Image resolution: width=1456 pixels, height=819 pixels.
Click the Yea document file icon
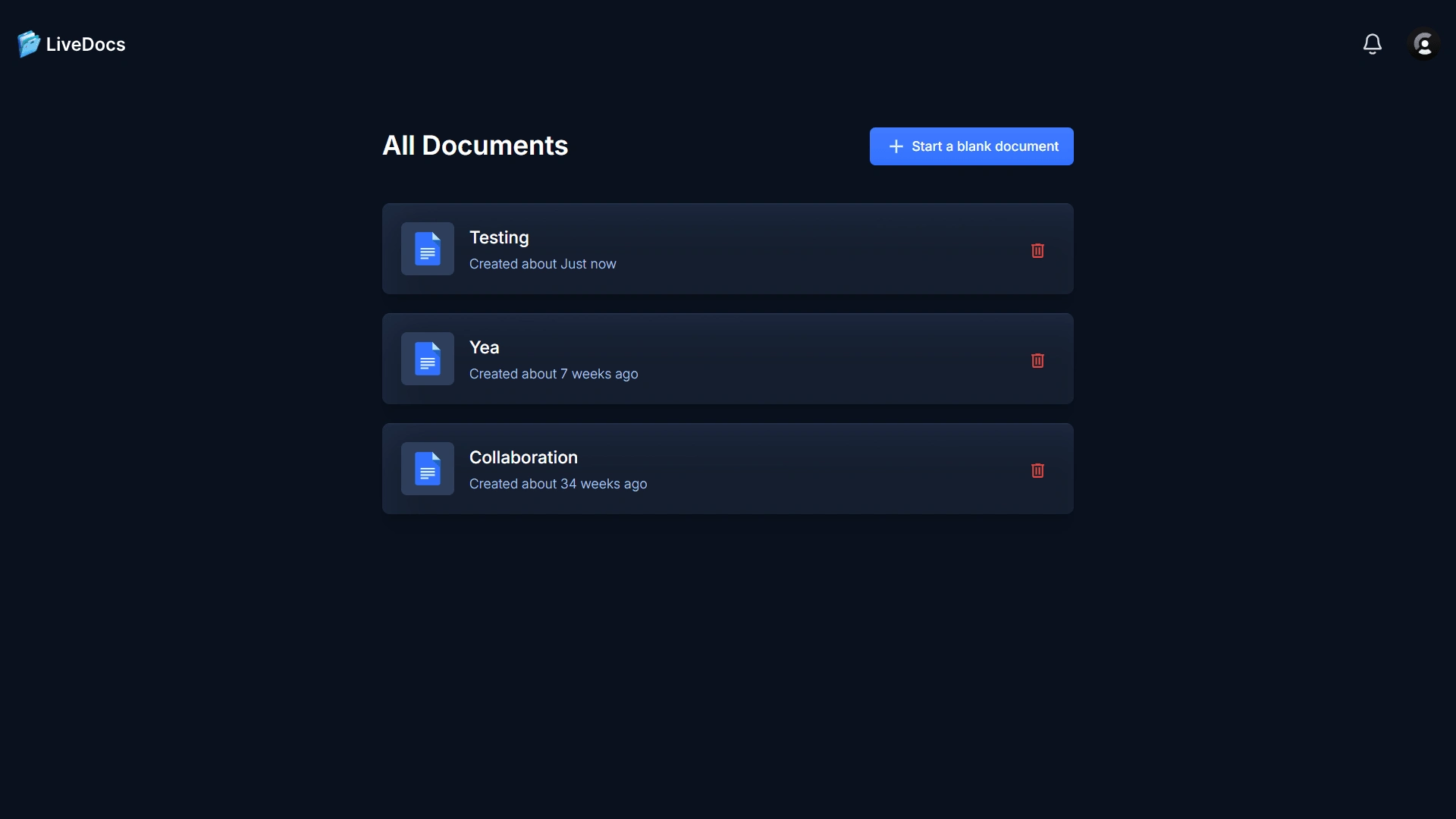pos(428,359)
